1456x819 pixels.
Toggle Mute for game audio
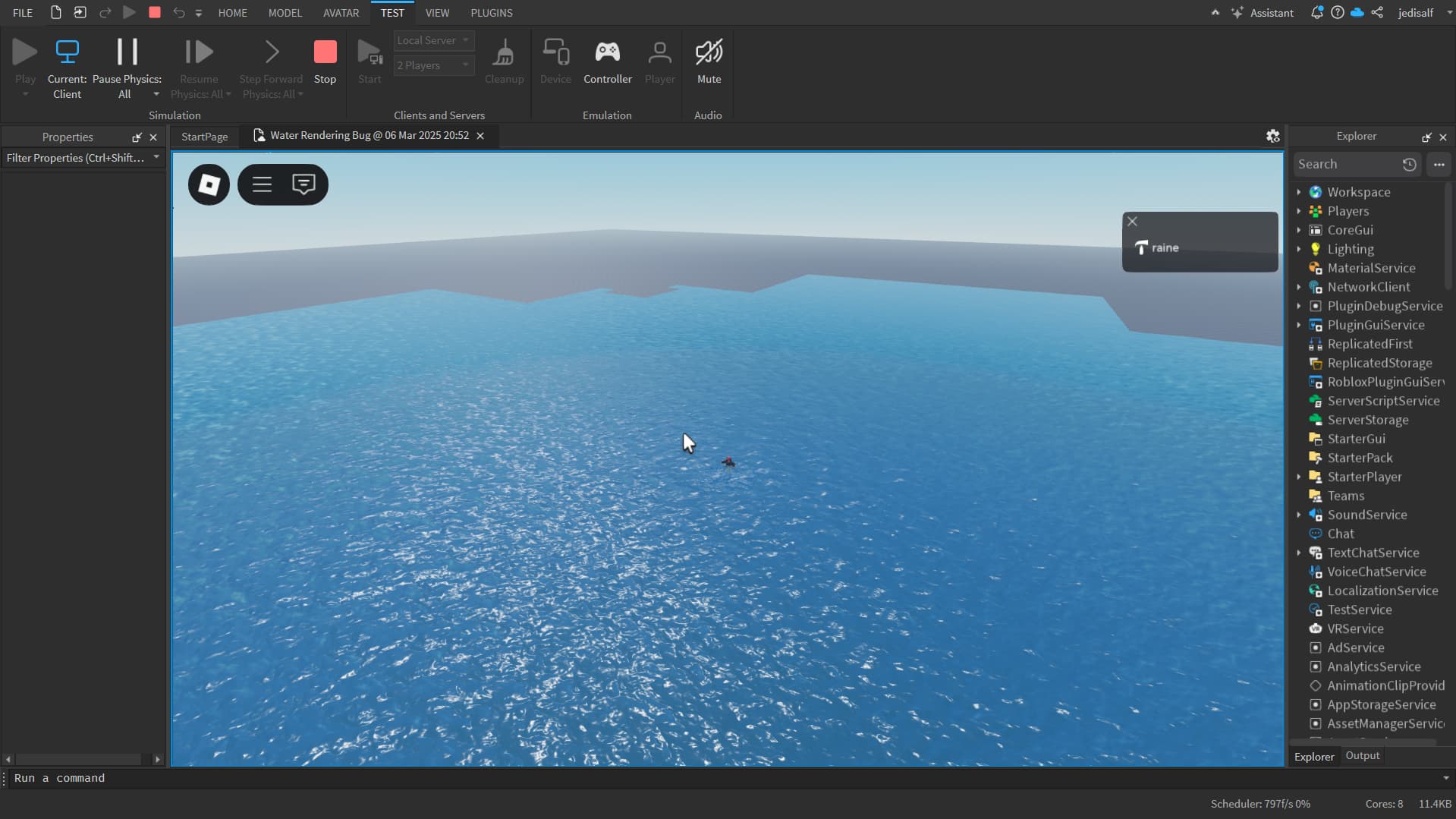(x=708, y=59)
